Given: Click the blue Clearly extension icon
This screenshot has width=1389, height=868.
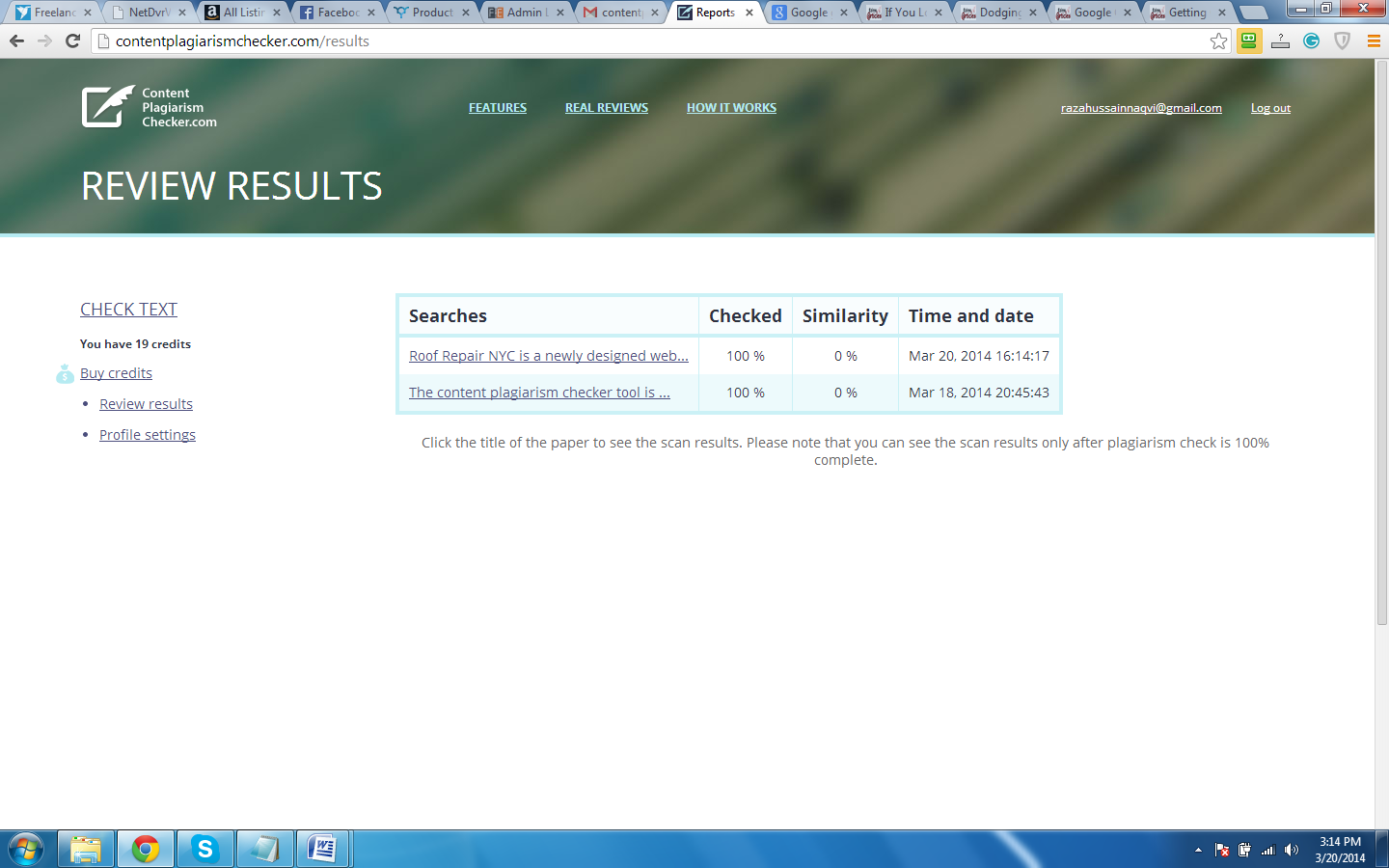Looking at the screenshot, I should (x=1311, y=41).
